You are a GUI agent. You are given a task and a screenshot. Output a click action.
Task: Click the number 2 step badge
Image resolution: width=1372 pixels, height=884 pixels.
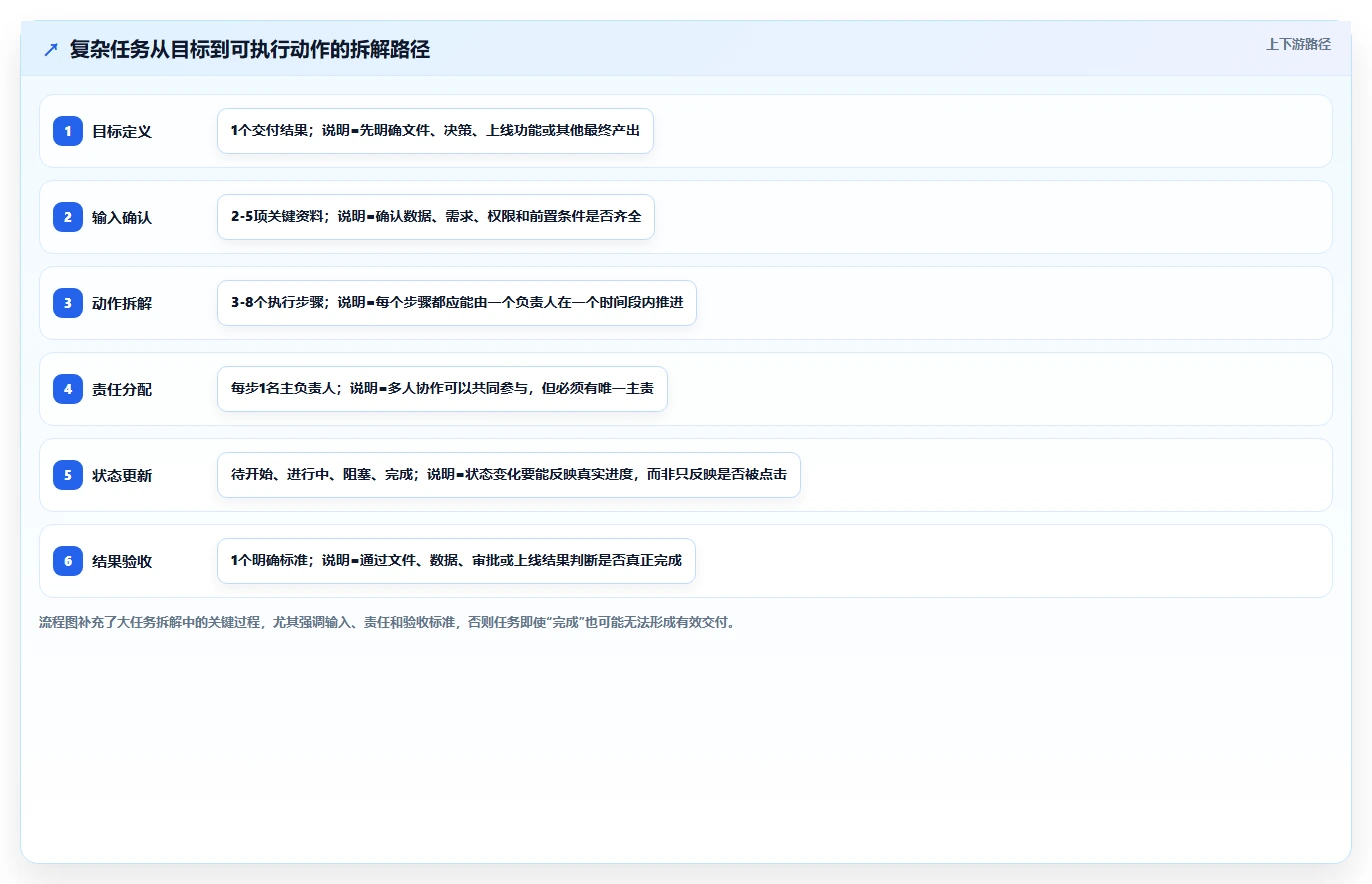[x=68, y=217]
